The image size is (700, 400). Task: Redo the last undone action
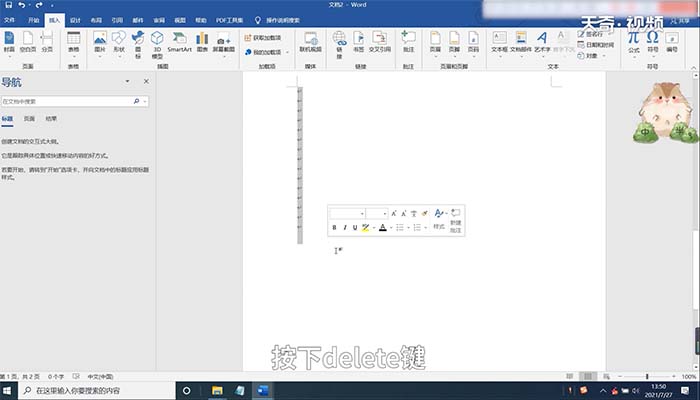pos(39,5)
